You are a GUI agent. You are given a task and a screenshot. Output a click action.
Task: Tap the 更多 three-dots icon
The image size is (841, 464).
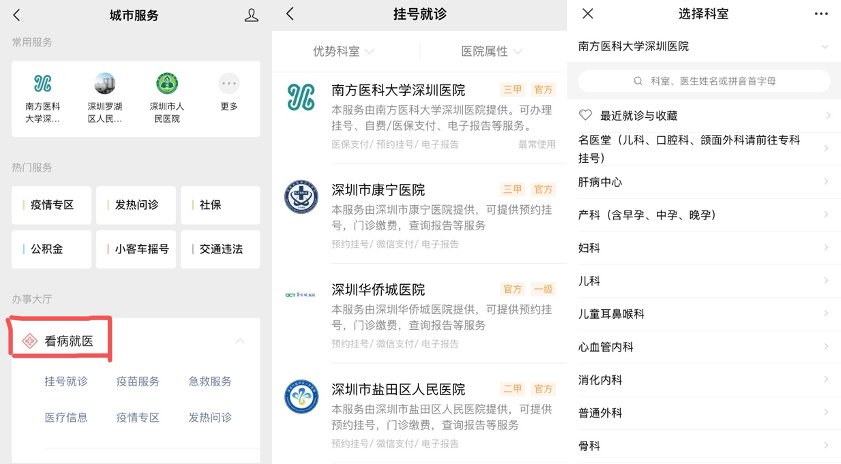coord(229,84)
